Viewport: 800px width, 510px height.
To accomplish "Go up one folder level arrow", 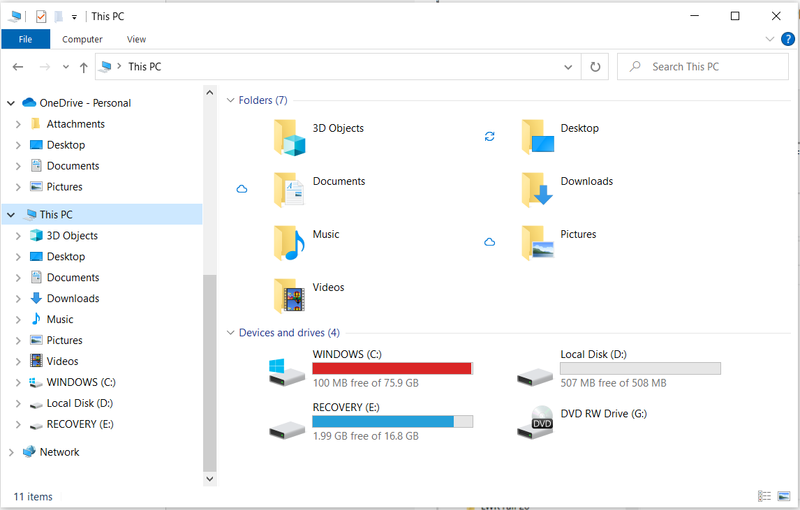I will click(84, 67).
